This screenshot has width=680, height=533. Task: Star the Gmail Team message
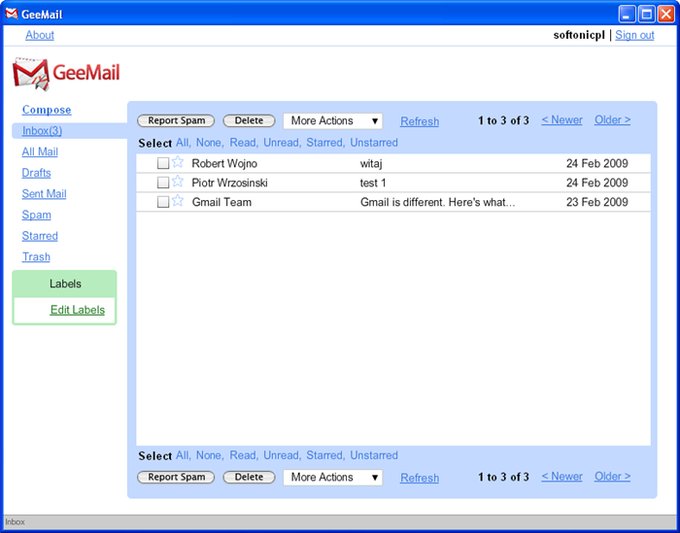pos(177,201)
